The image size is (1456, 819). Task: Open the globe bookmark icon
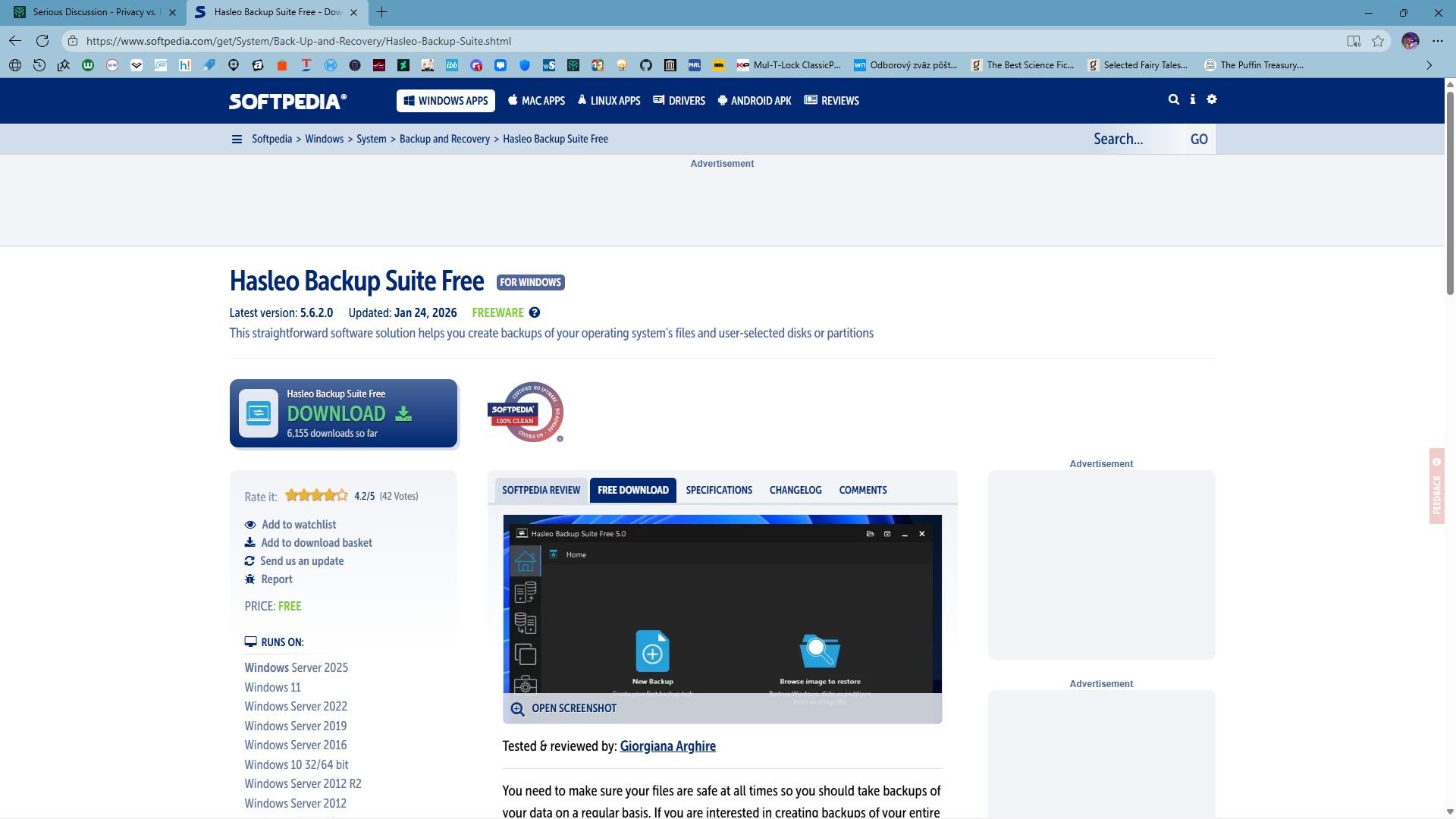(15, 65)
